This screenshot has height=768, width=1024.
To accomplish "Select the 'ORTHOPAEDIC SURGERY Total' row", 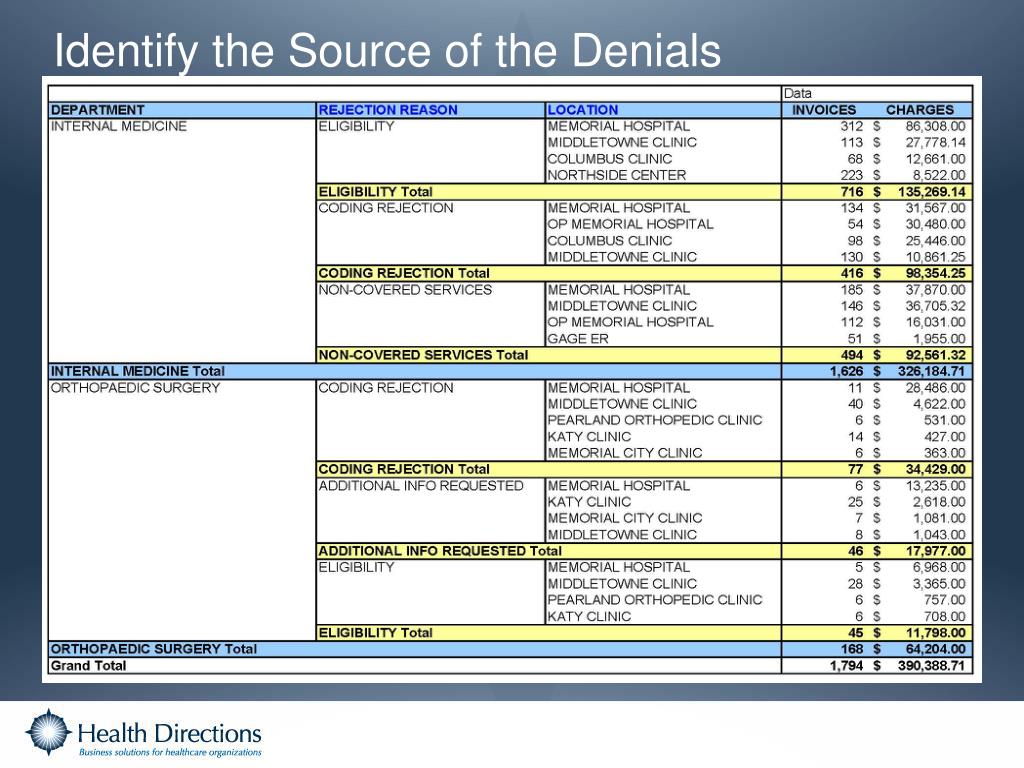I will tap(511, 648).
